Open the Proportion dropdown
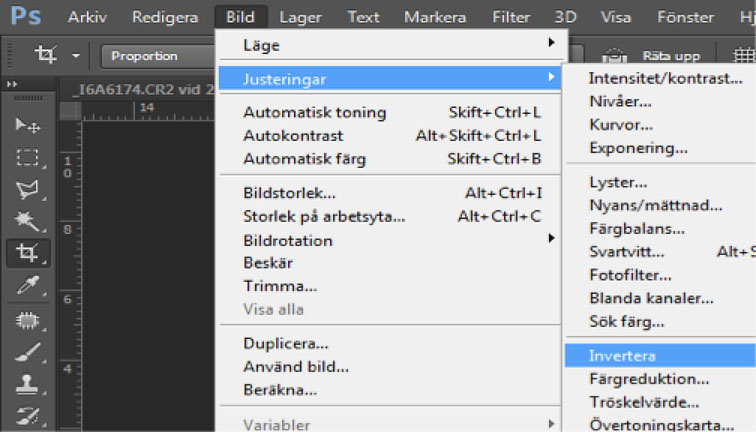This screenshot has height=432, width=756. [x=158, y=56]
